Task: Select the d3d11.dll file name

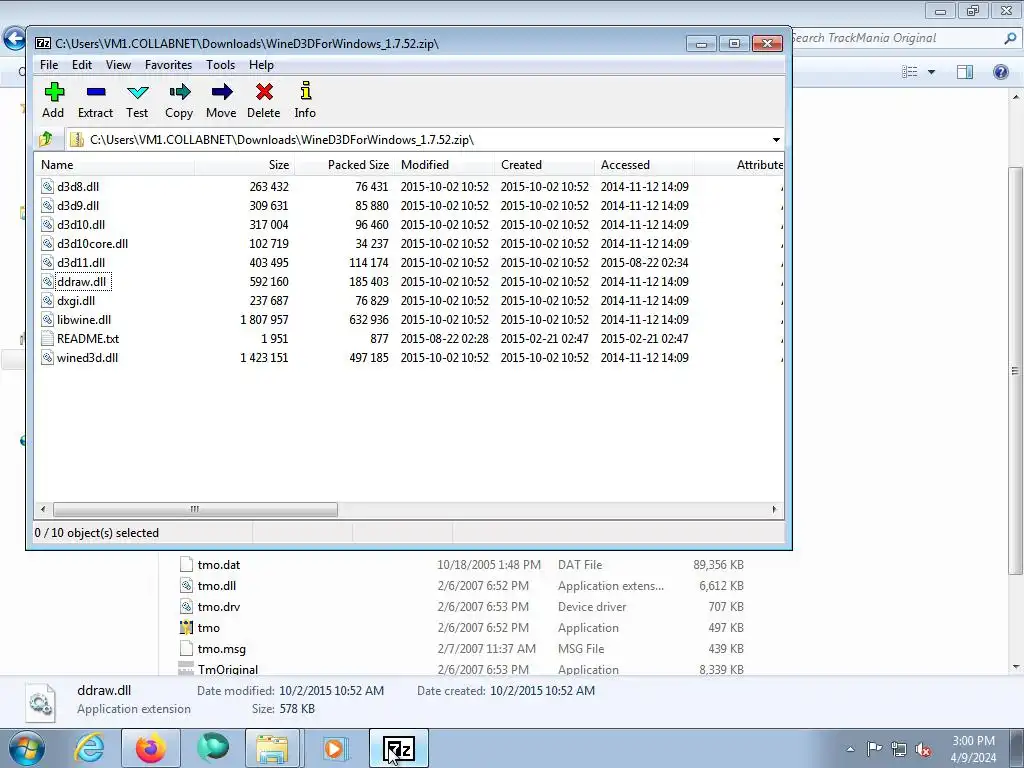Action: [x=81, y=263]
